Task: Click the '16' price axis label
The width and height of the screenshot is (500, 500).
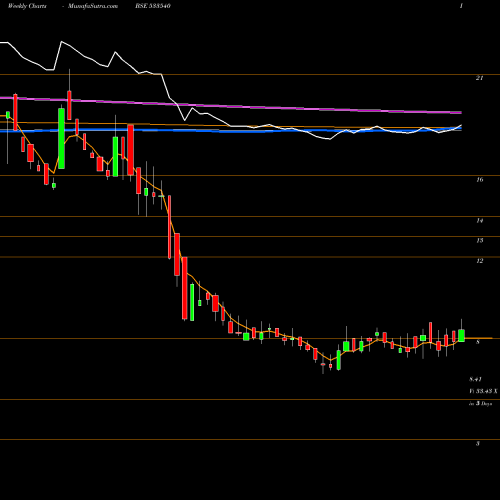Action: 479,180
